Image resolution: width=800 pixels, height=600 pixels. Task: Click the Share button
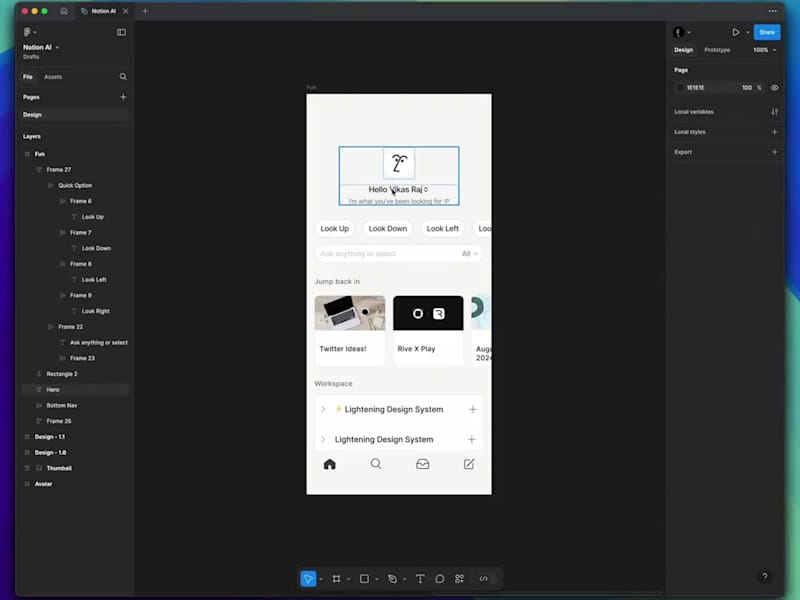[x=767, y=32]
